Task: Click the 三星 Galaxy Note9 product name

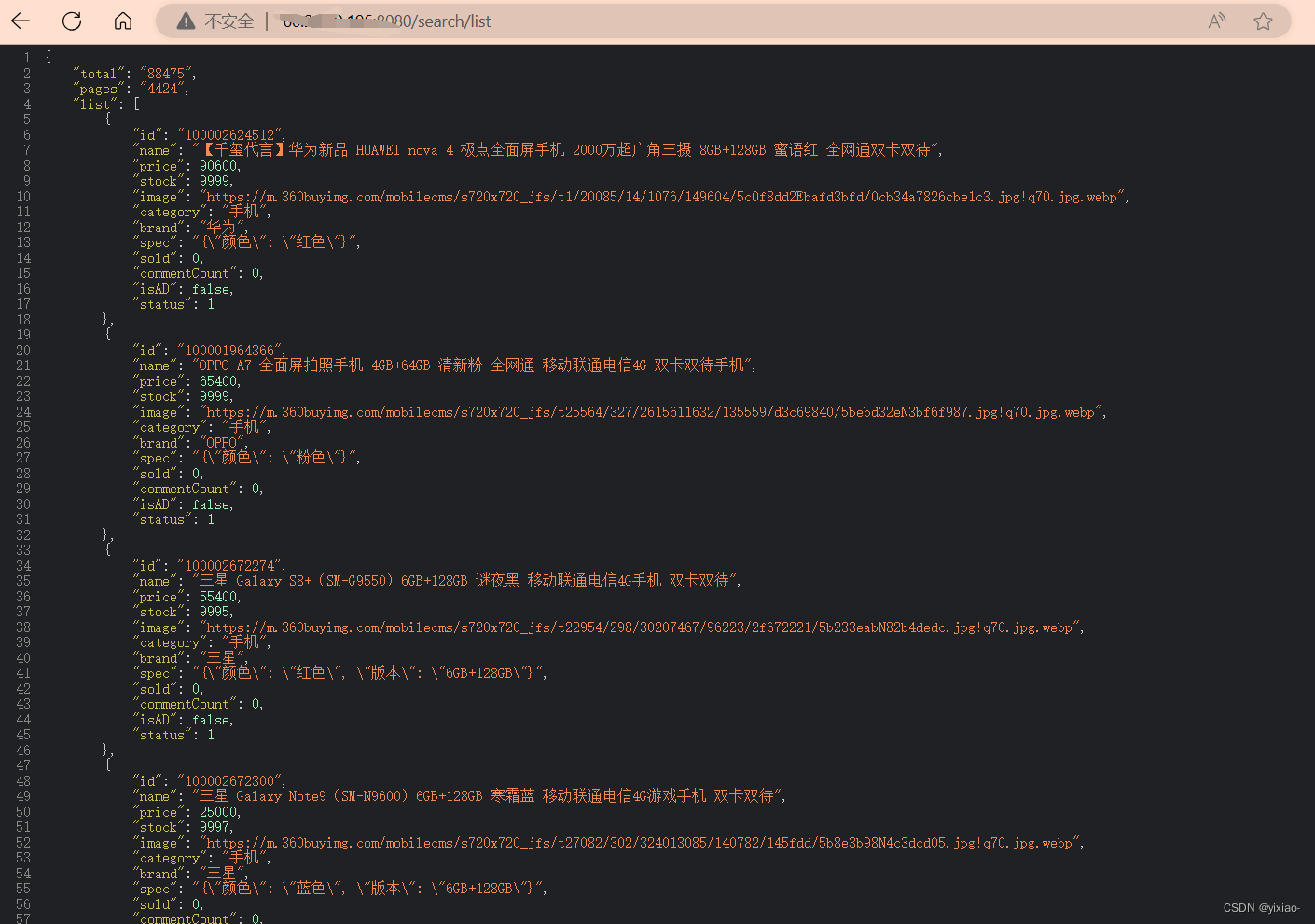Action: tap(489, 796)
